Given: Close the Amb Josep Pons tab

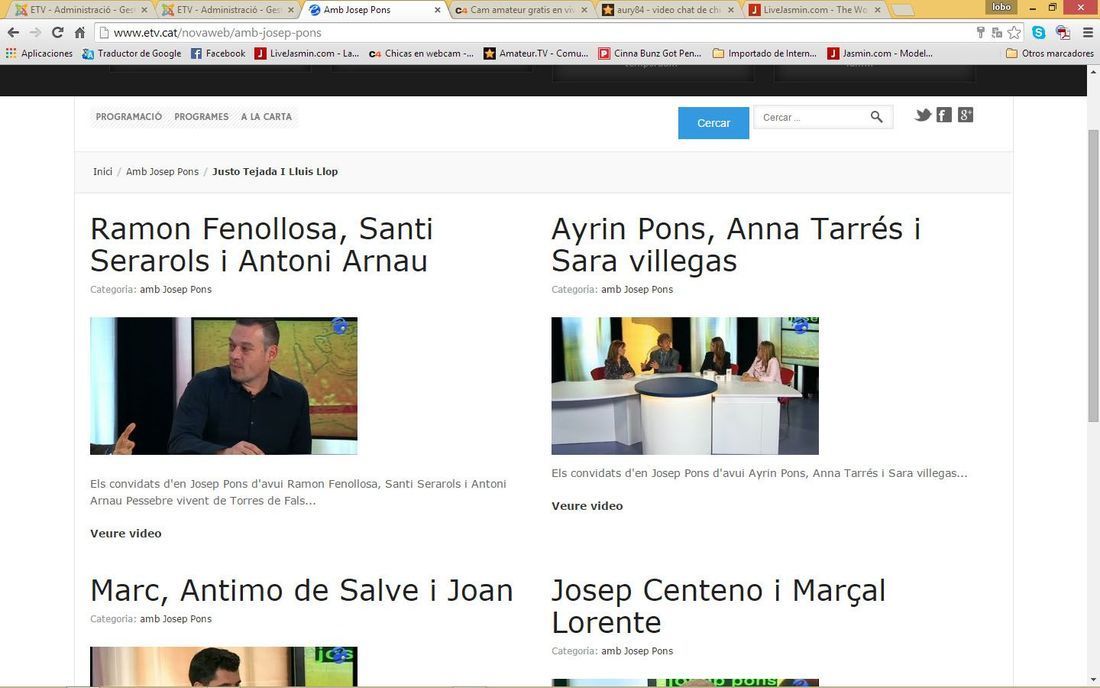Looking at the screenshot, I should coord(438,10).
